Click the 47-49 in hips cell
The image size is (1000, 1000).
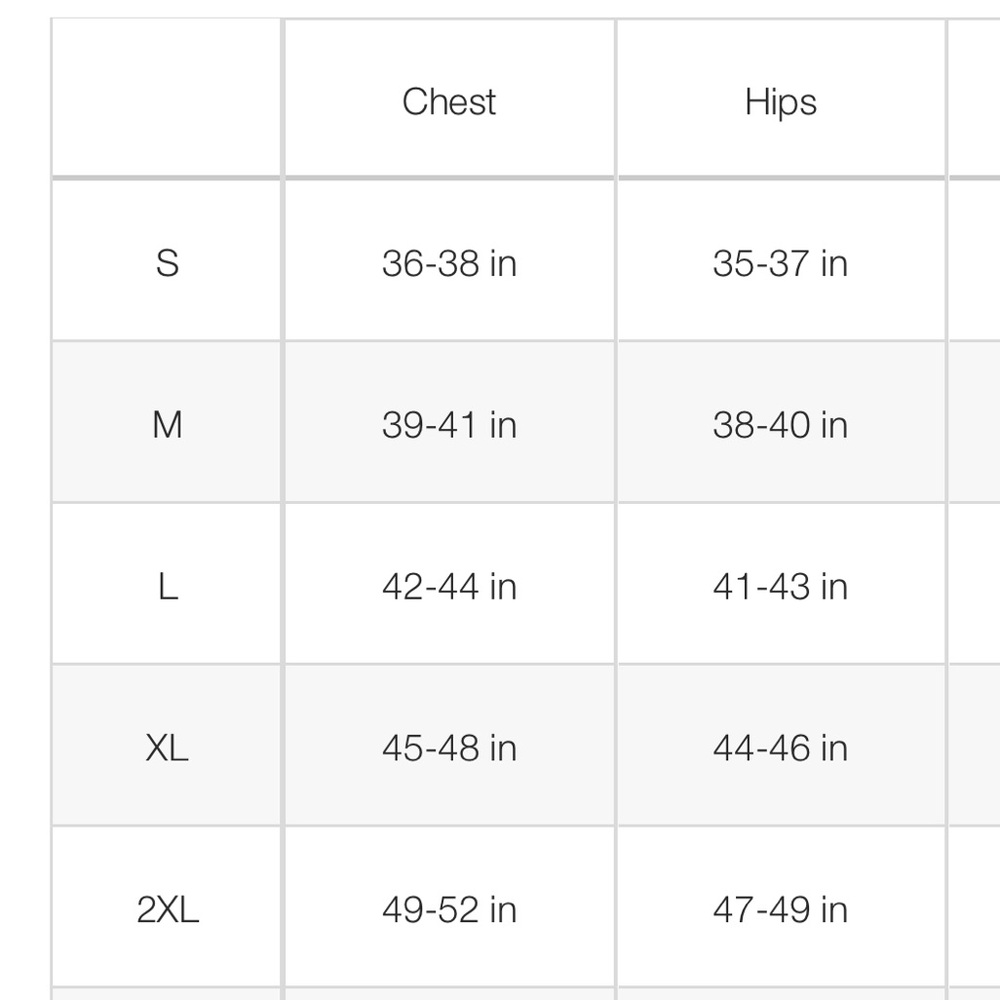tap(781, 906)
